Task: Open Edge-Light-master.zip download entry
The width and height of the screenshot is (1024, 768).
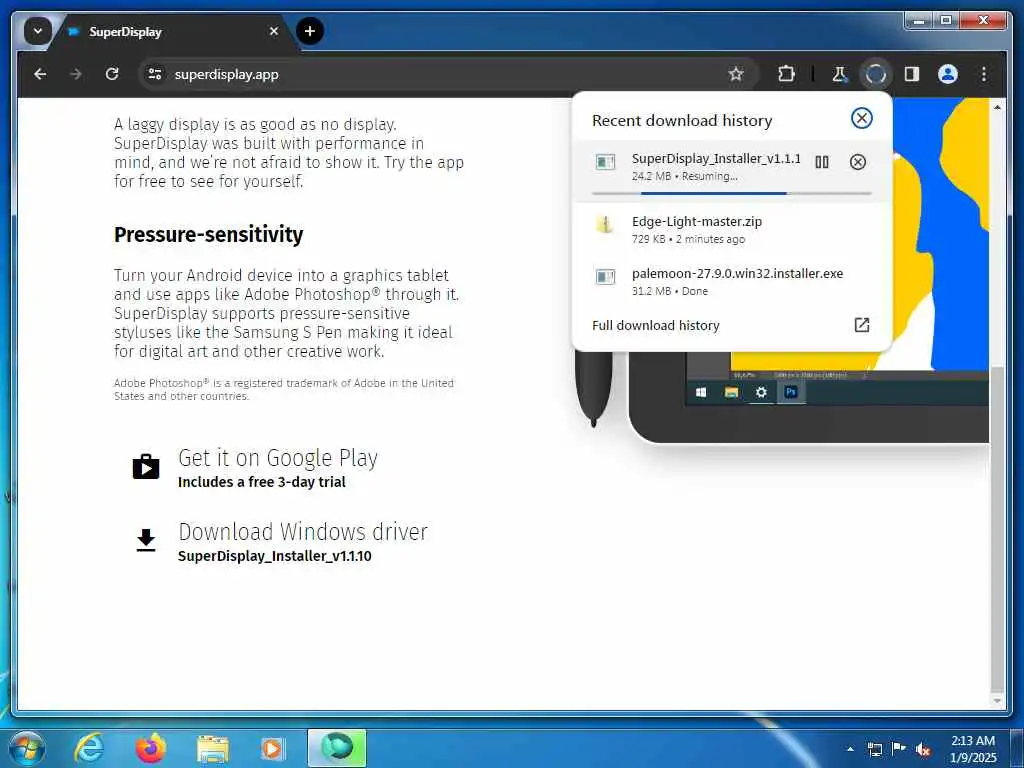Action: pos(731,229)
